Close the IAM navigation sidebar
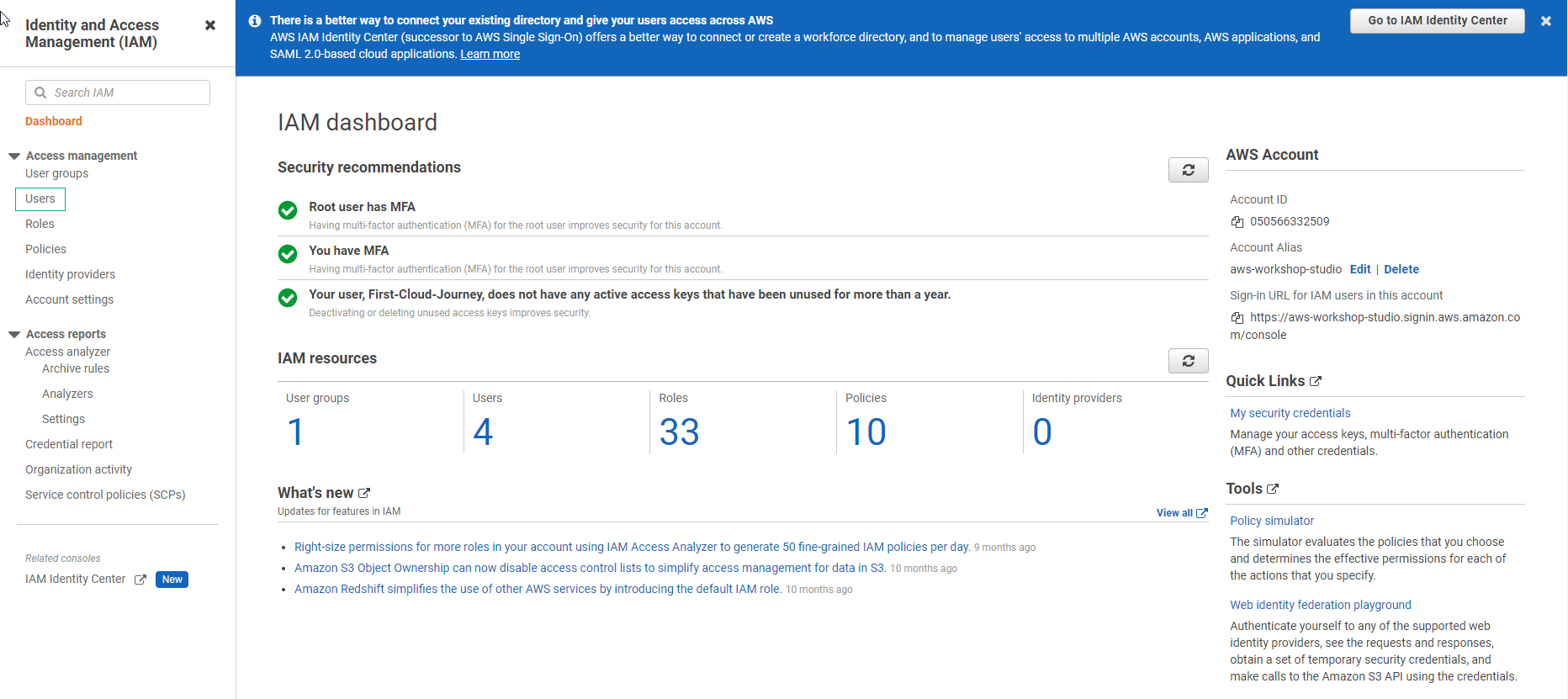Image resolution: width=1568 pixels, height=699 pixels. pyautogui.click(x=210, y=25)
